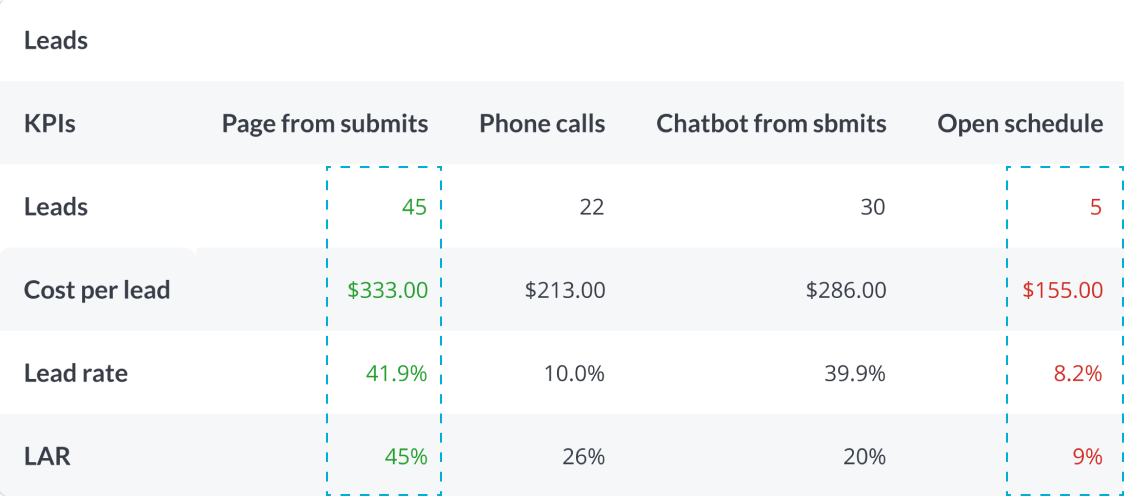Click the Open schedule column header

coord(1020,124)
